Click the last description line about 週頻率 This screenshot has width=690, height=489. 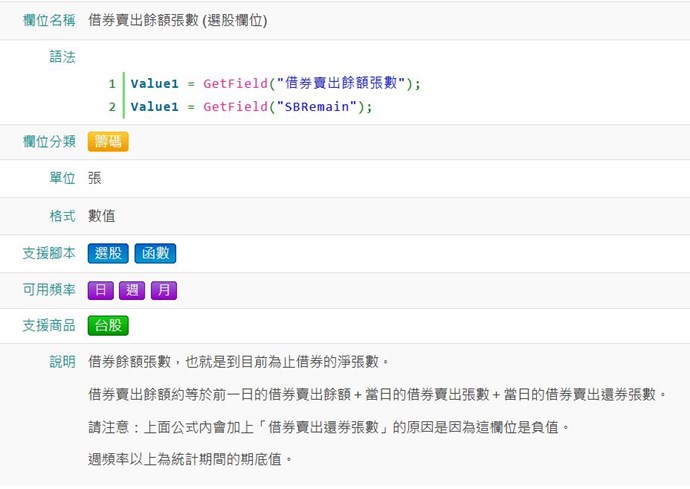(x=190, y=459)
